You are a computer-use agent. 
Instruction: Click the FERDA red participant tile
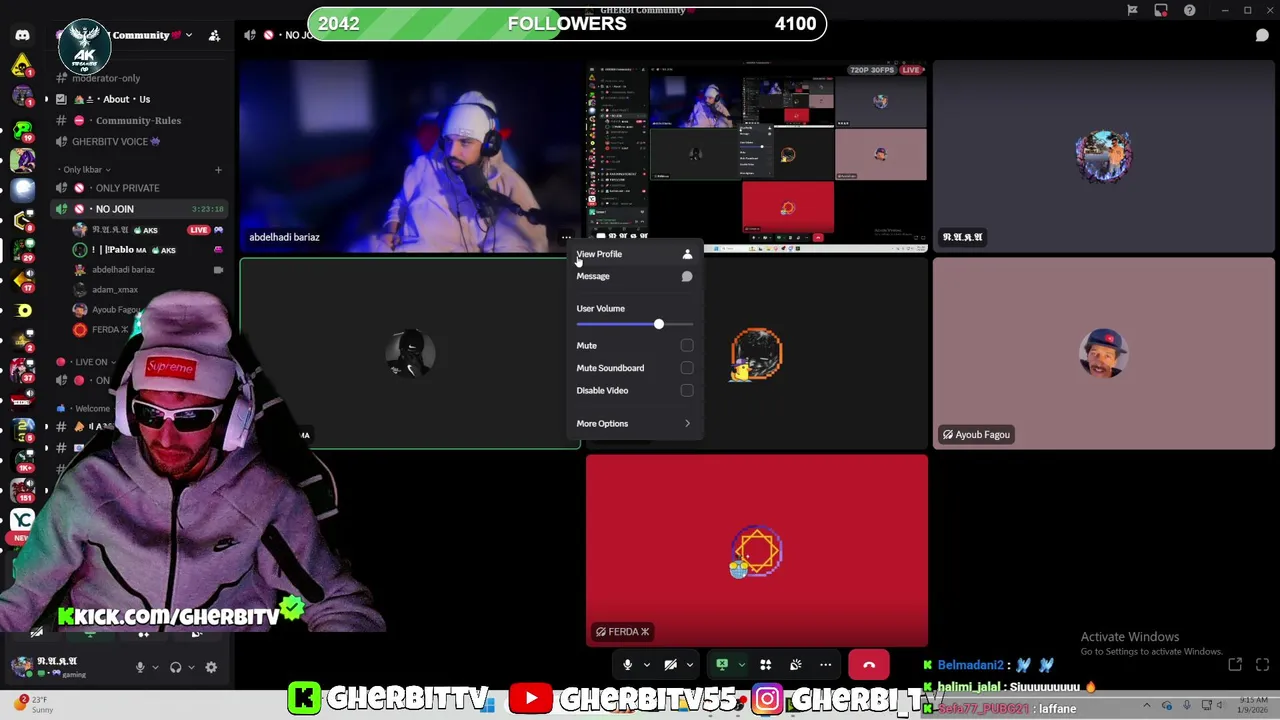[x=757, y=550]
